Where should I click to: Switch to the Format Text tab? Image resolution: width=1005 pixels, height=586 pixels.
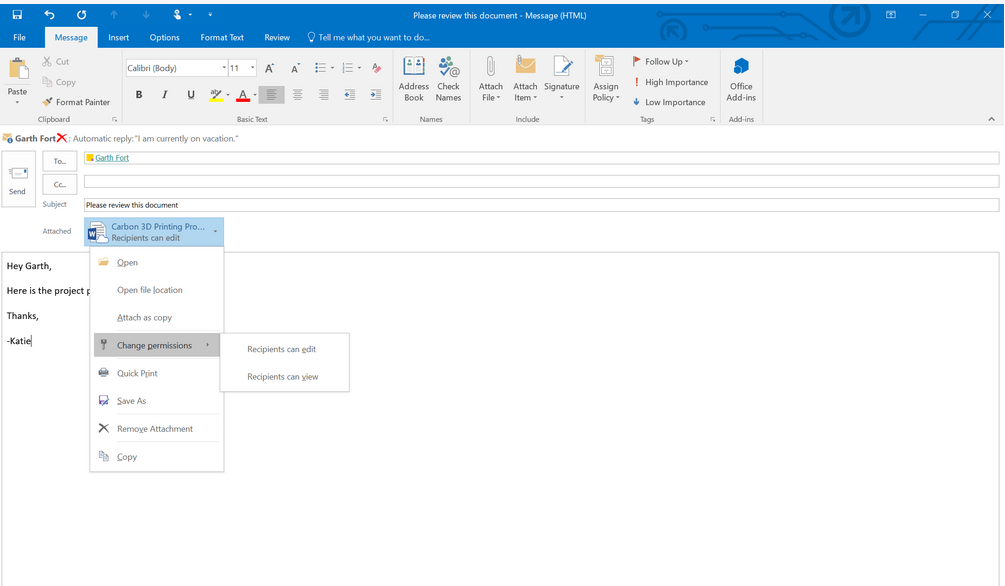tap(222, 37)
